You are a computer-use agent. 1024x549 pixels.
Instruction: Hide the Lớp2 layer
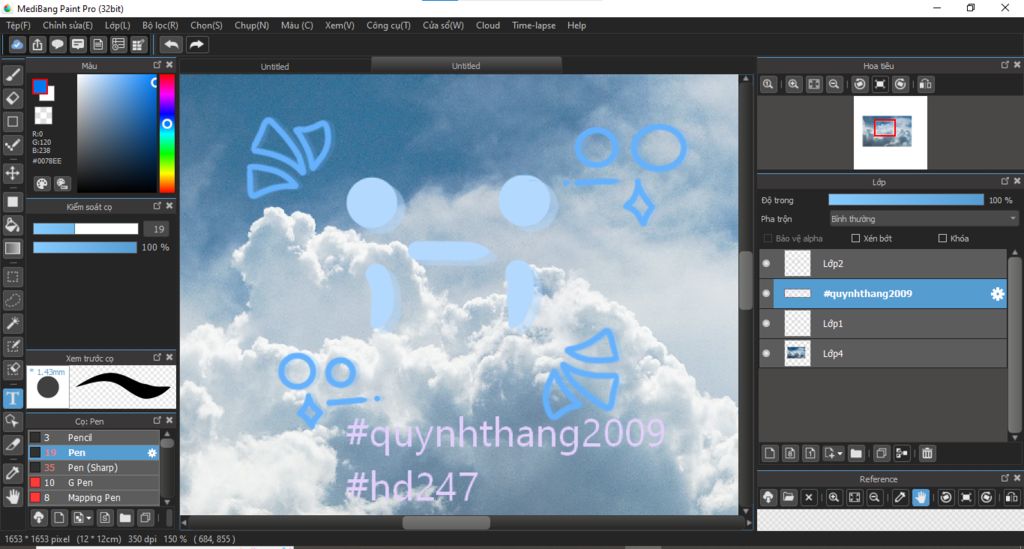click(767, 264)
